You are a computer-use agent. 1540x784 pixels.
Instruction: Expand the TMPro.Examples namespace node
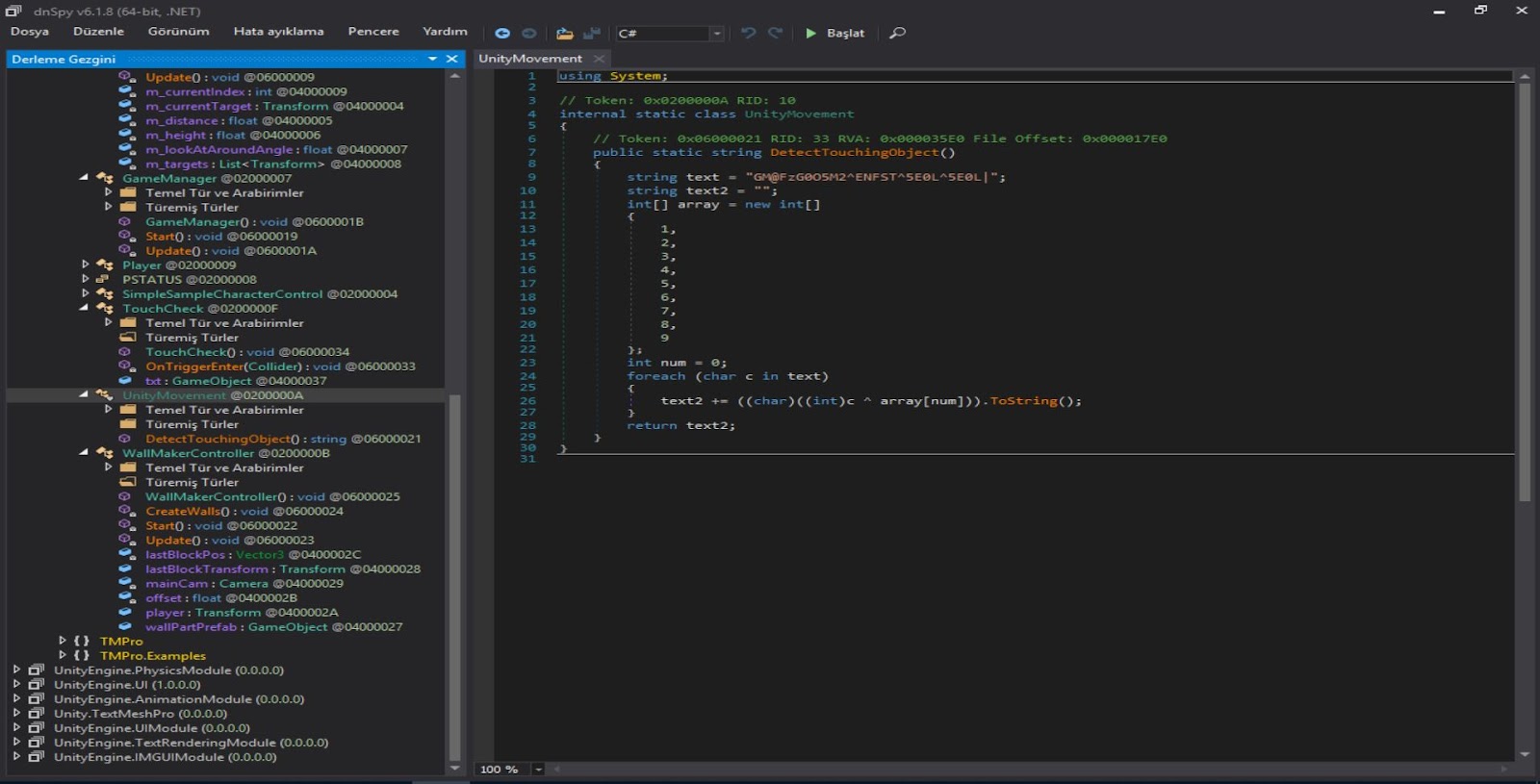62,655
